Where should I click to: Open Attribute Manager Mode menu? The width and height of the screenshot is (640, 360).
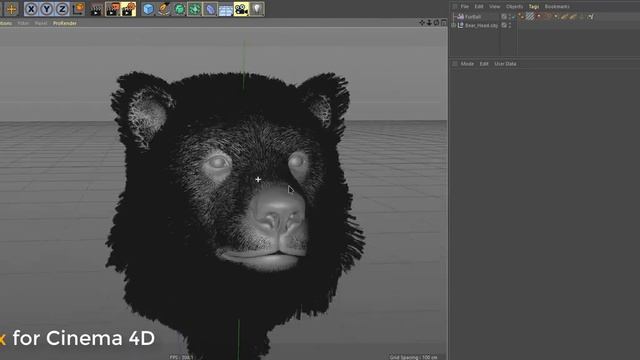point(467,64)
